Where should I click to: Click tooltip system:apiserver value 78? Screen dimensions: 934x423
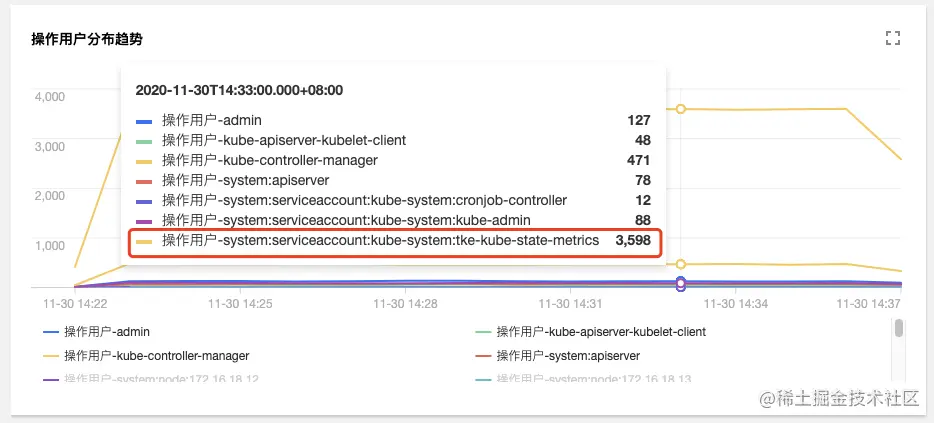pyautogui.click(x=643, y=180)
